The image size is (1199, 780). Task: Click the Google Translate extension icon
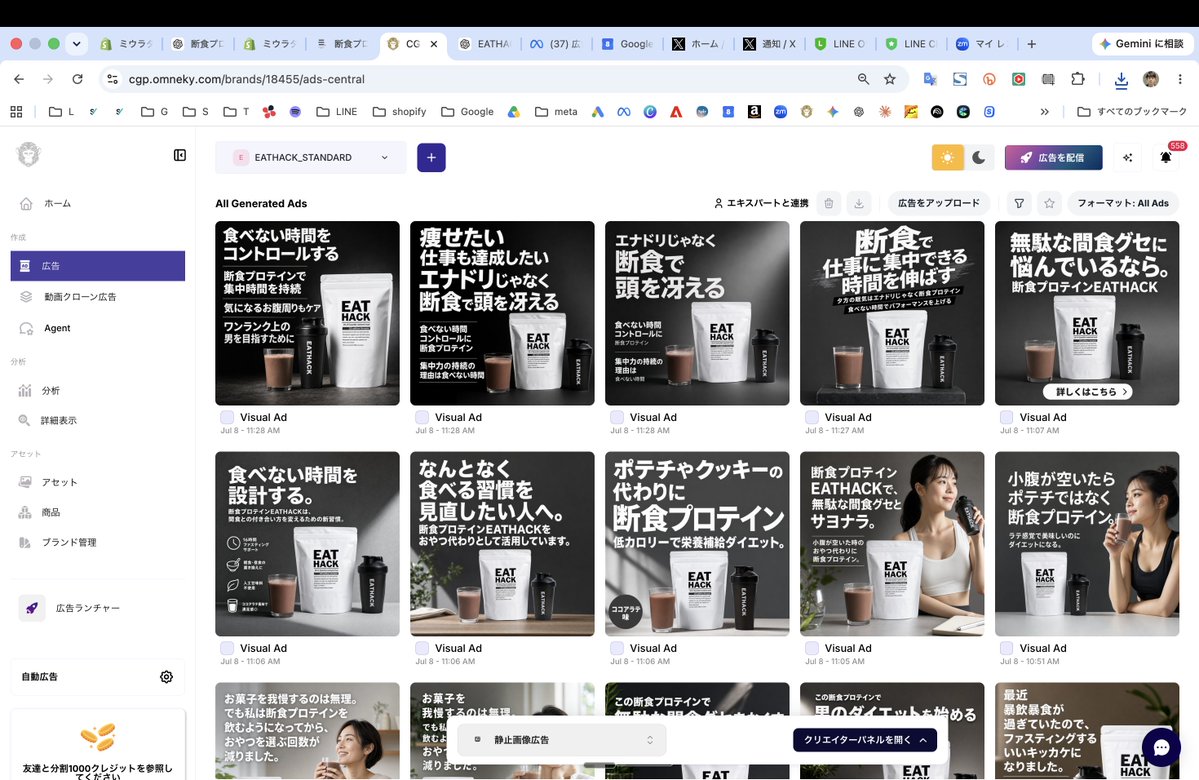[x=930, y=79]
